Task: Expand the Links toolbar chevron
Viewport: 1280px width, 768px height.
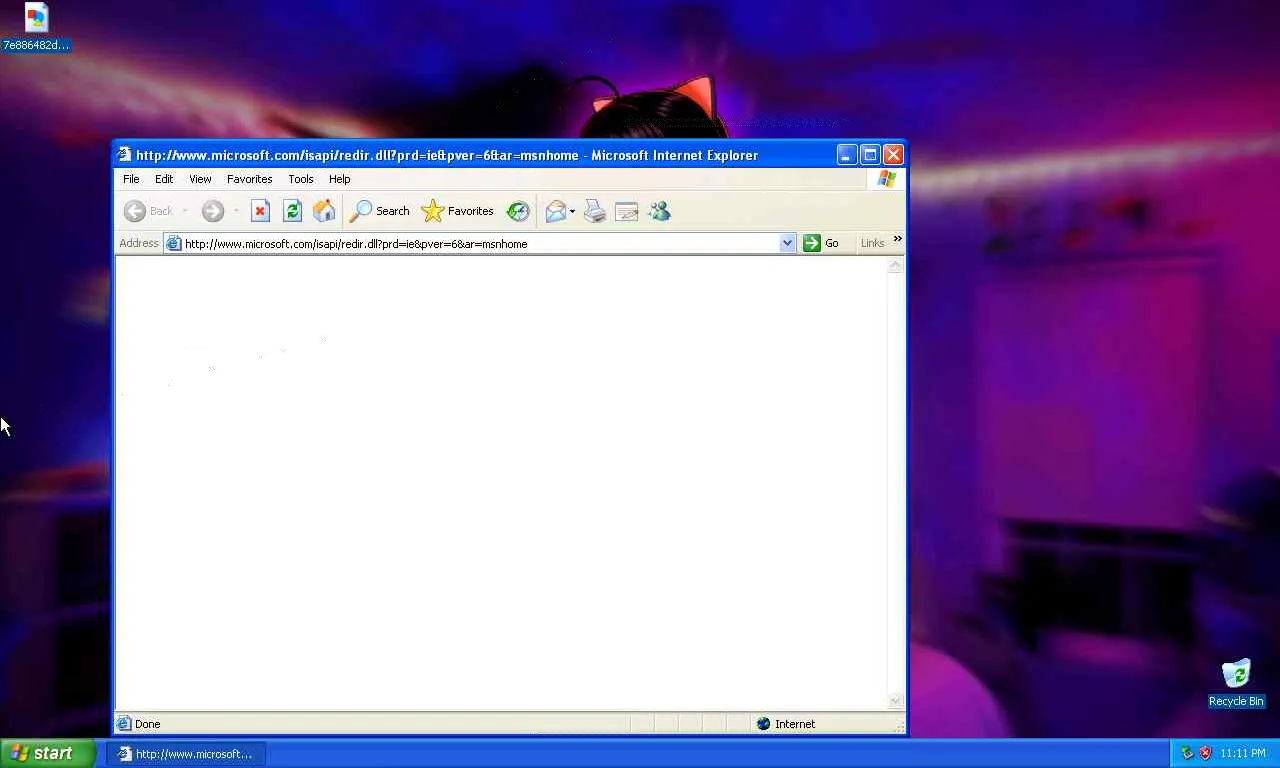Action: coord(897,239)
